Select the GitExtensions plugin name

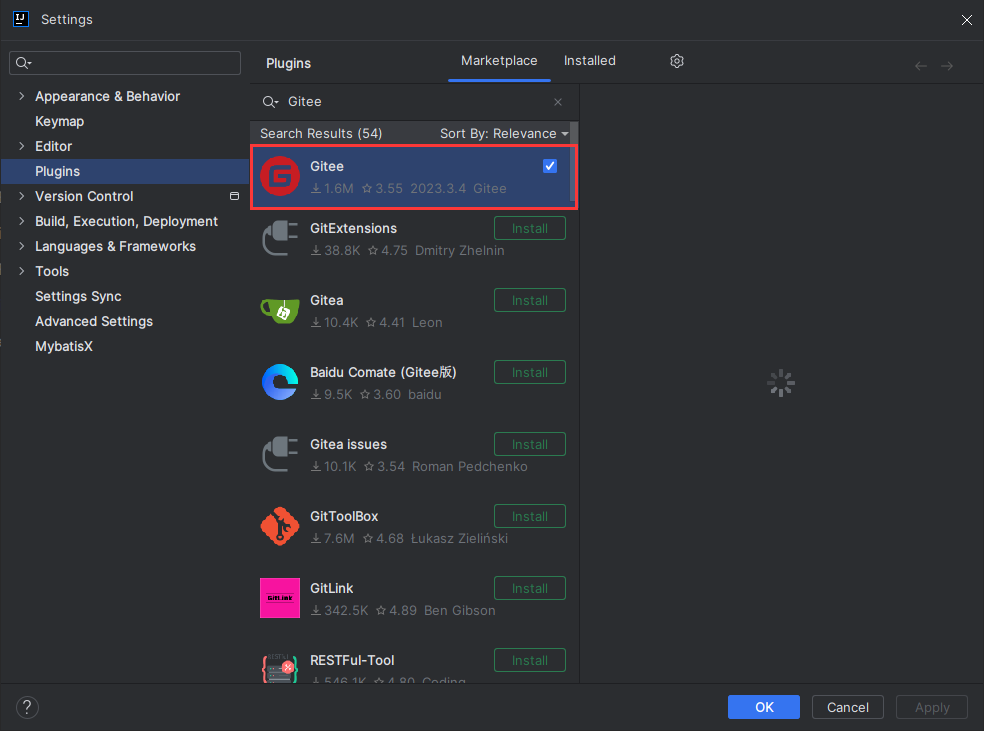pyautogui.click(x=353, y=228)
